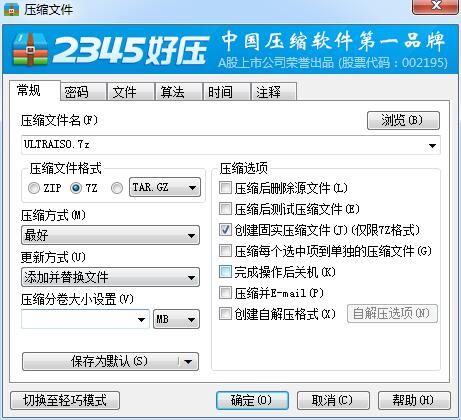Image resolution: width=461 pixels, height=420 pixels.
Task: Open the TAR.GZ format dropdown
Action: click(165, 187)
